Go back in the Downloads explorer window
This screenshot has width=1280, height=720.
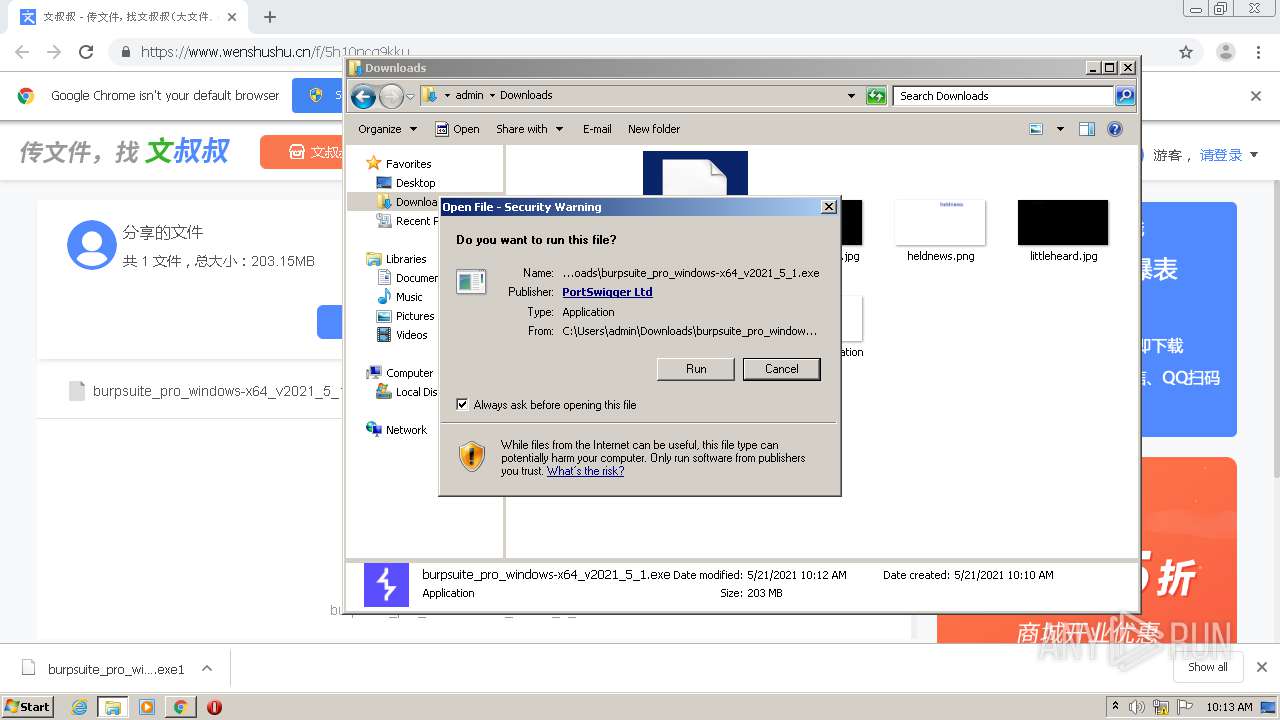point(363,96)
